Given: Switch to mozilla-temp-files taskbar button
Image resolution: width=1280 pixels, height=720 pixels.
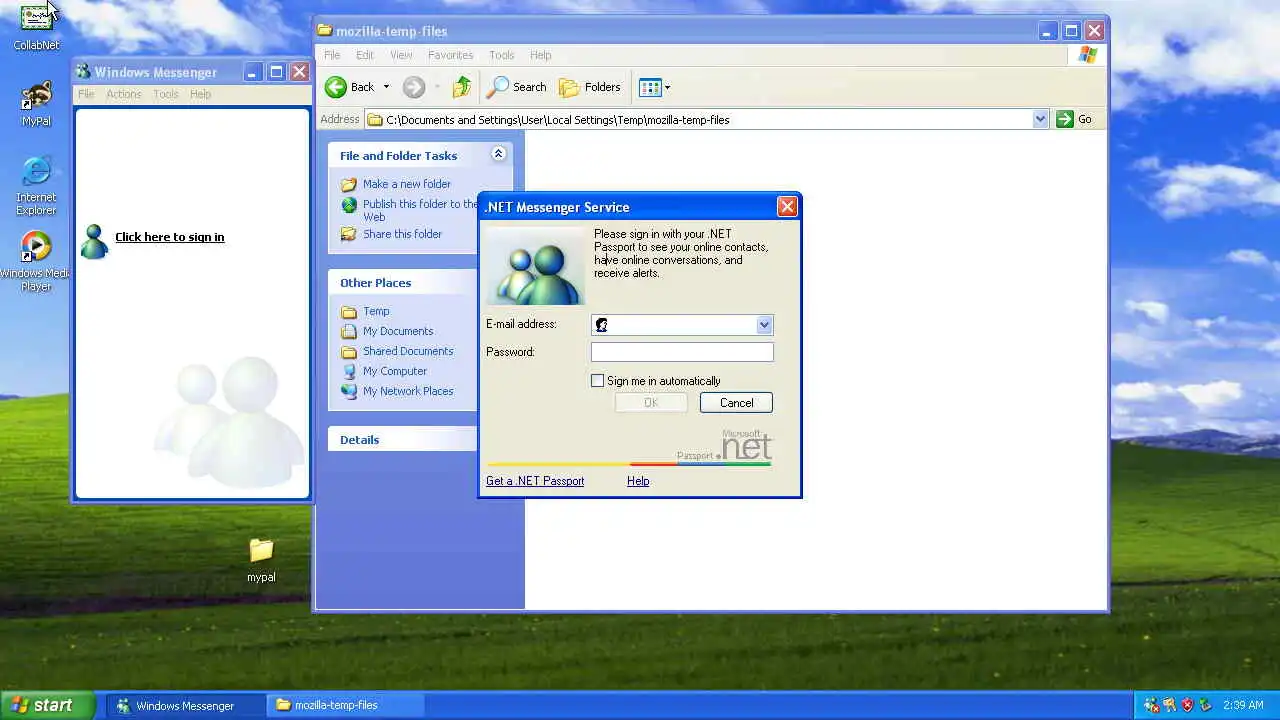Looking at the screenshot, I should (x=346, y=705).
